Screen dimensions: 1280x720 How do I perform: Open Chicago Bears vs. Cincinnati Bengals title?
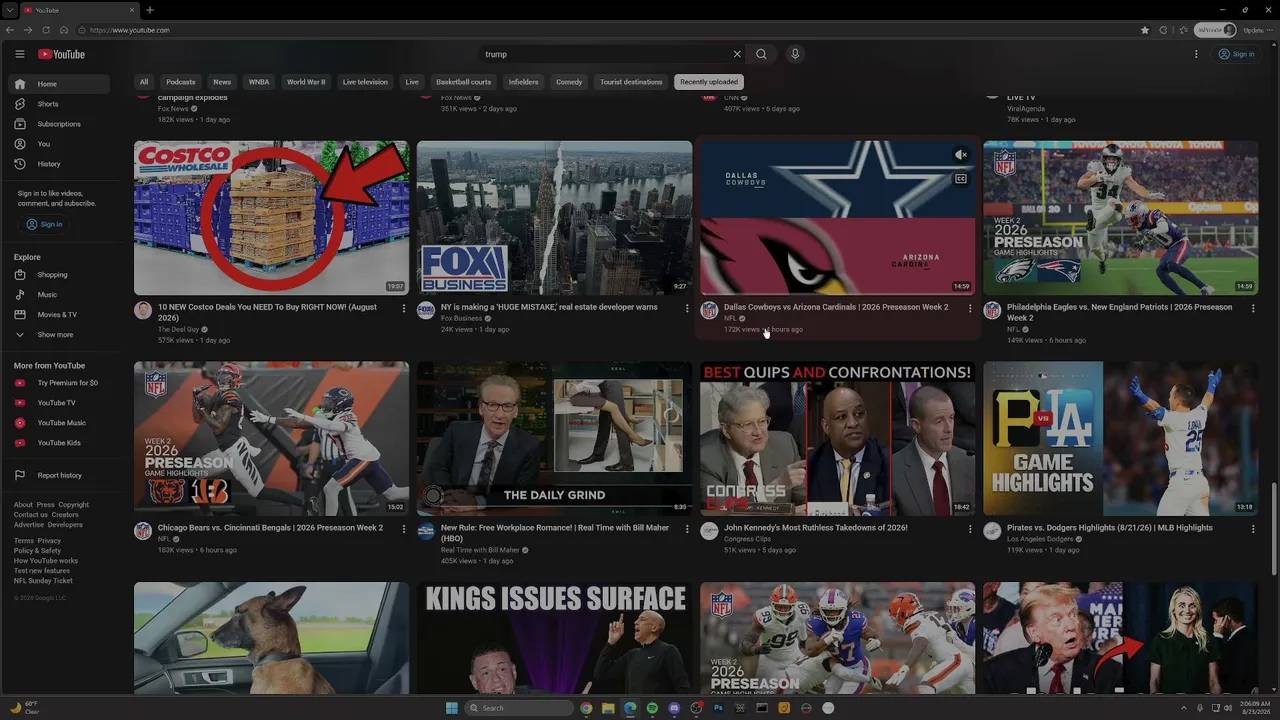coord(270,528)
